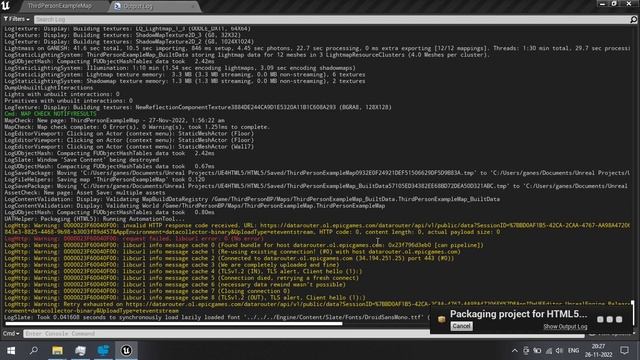Viewport: 640px width, 360px height.
Task: Open the clock showing 20:27
Action: click(x=599, y=351)
